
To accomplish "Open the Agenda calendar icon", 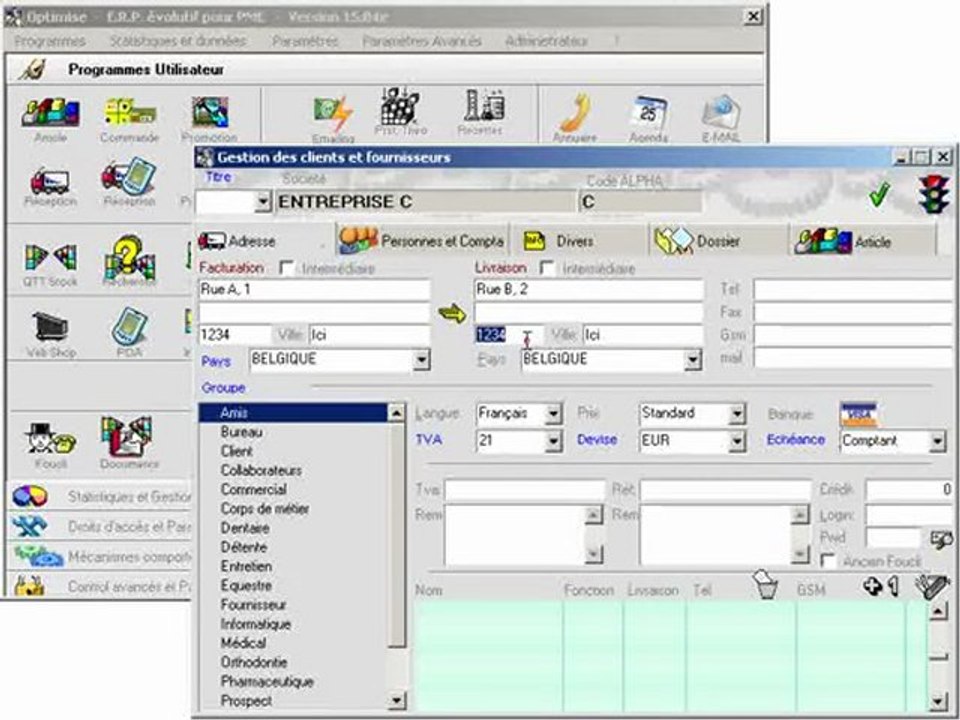I will pos(648,119).
